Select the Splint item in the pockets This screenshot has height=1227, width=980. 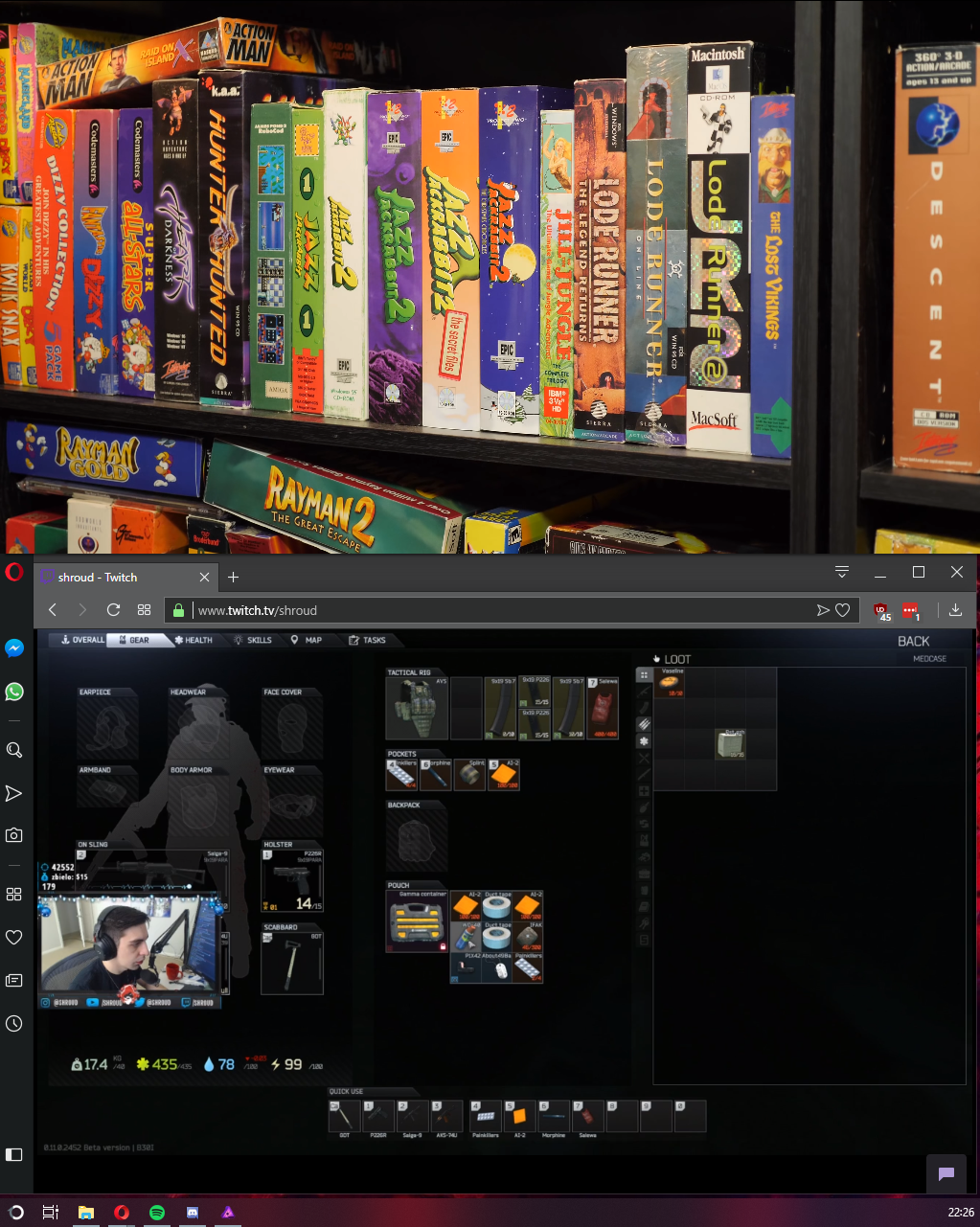[x=469, y=775]
